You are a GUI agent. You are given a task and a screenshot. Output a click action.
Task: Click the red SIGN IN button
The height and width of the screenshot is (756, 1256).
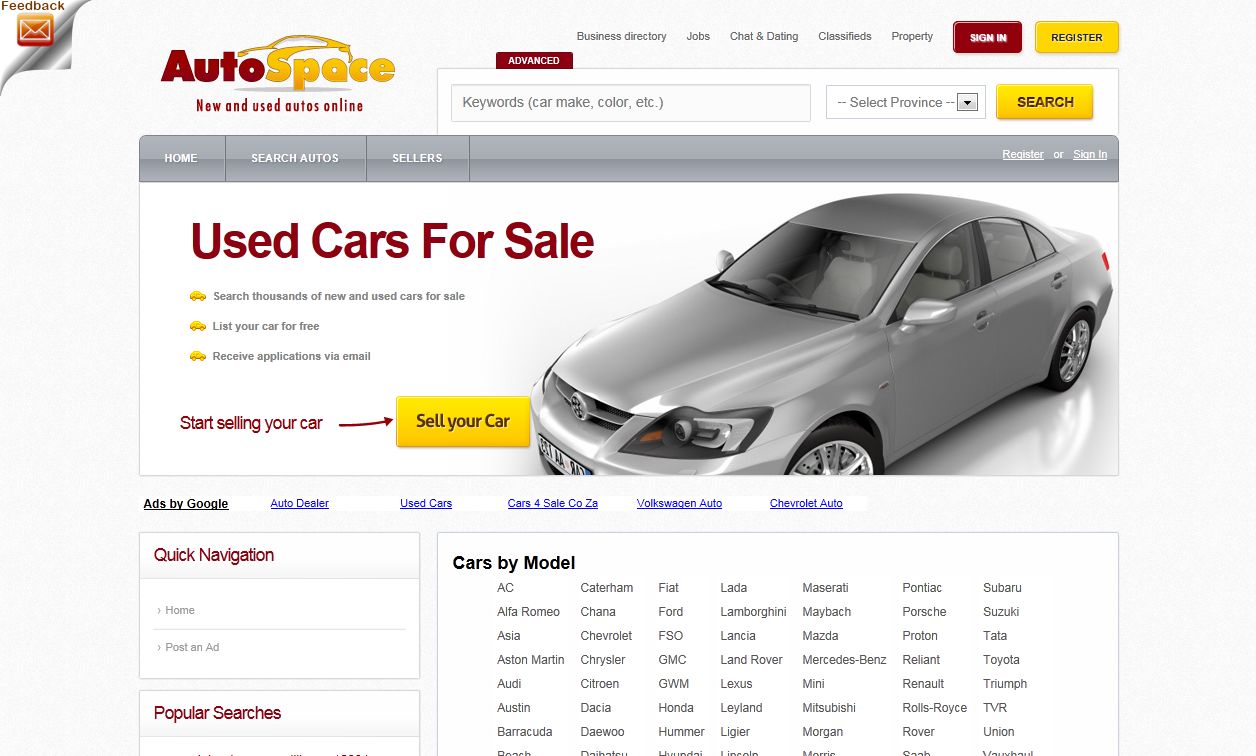(x=987, y=37)
